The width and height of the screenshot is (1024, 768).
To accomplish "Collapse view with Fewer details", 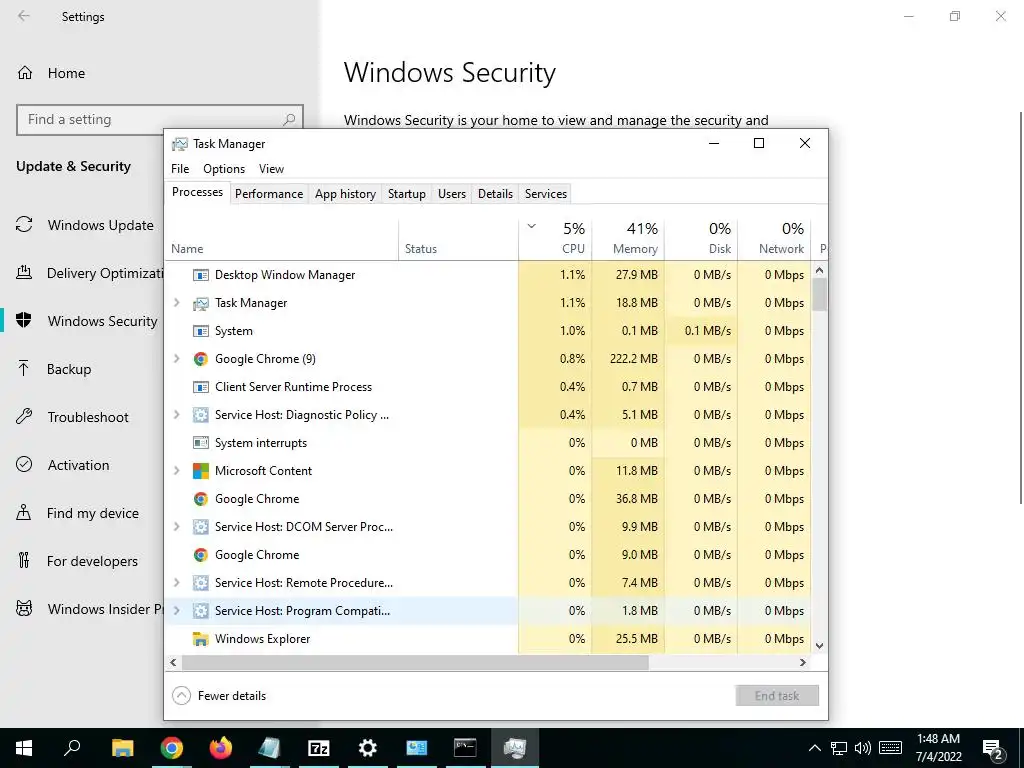I will 219,696.
